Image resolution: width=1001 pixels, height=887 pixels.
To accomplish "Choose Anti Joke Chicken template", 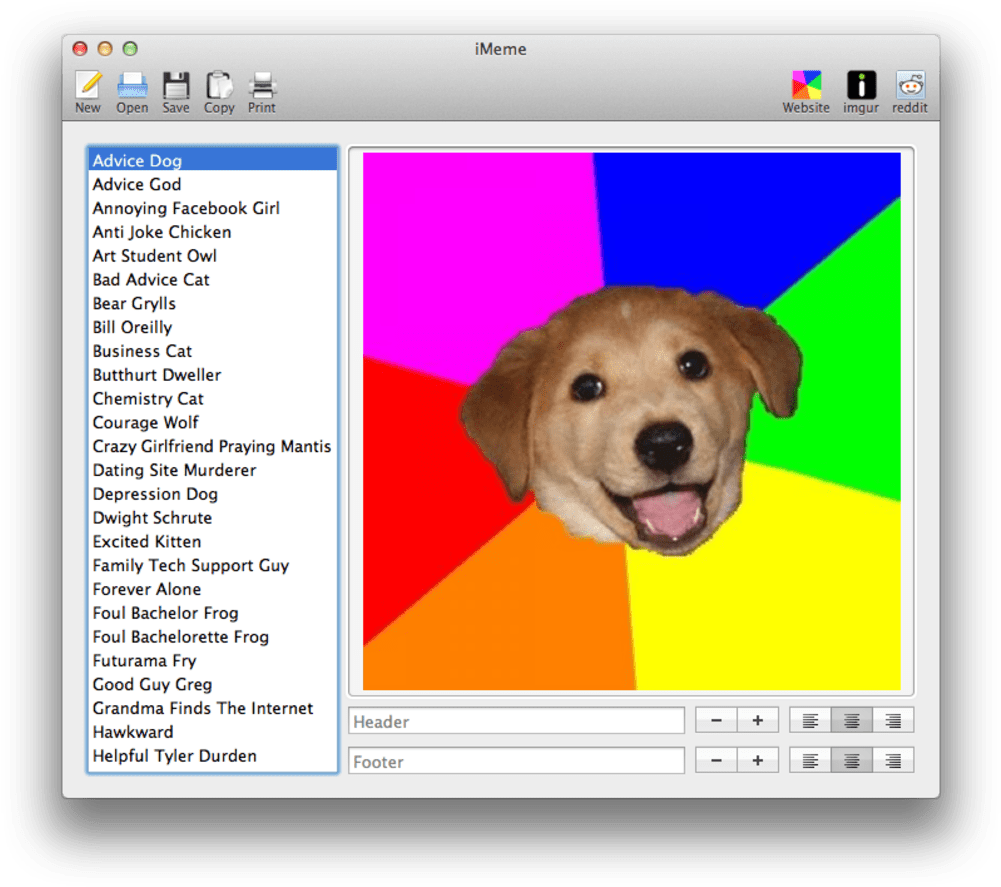I will point(213,232).
